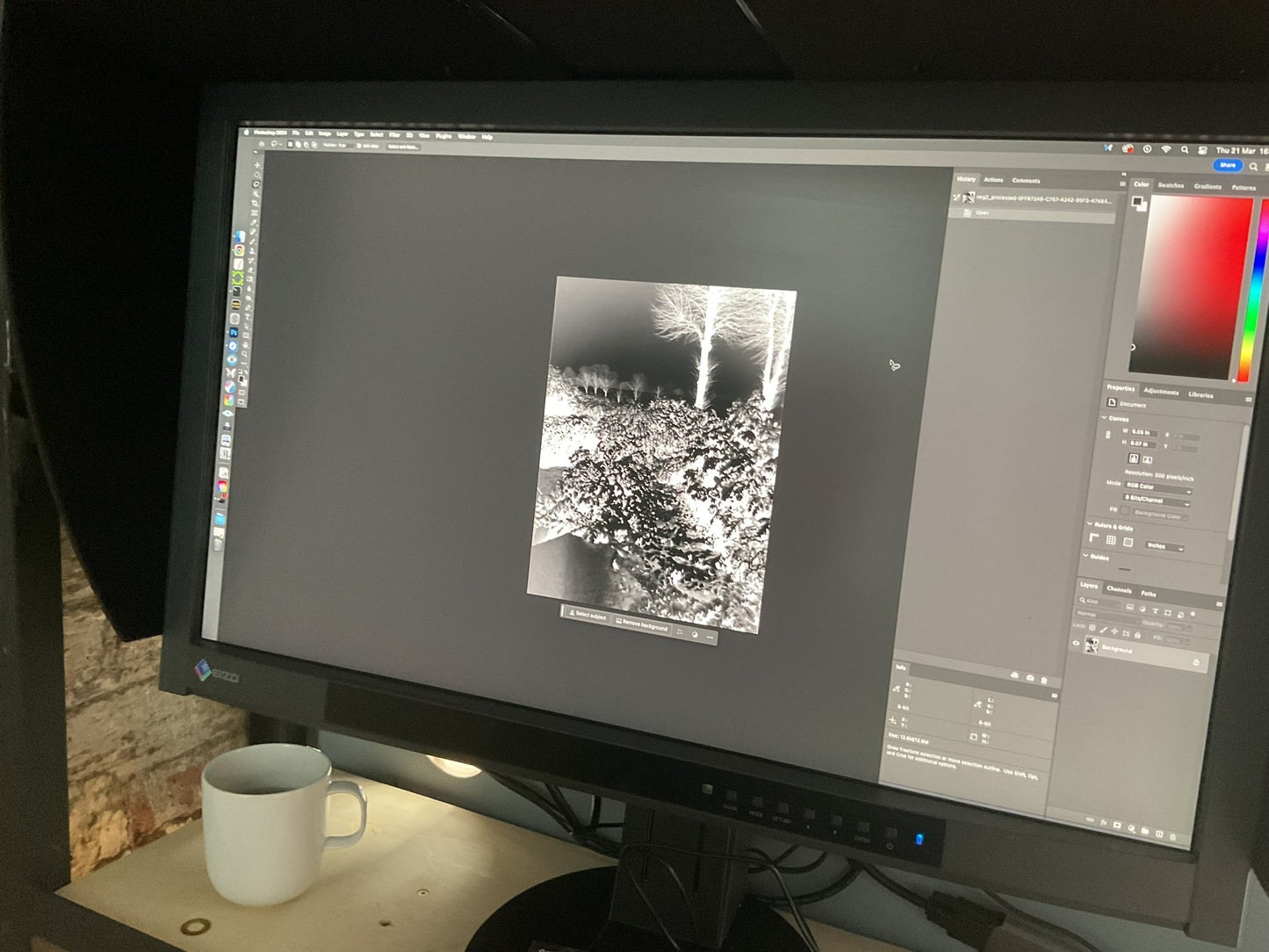Switch to the Channels tab

1119,589
